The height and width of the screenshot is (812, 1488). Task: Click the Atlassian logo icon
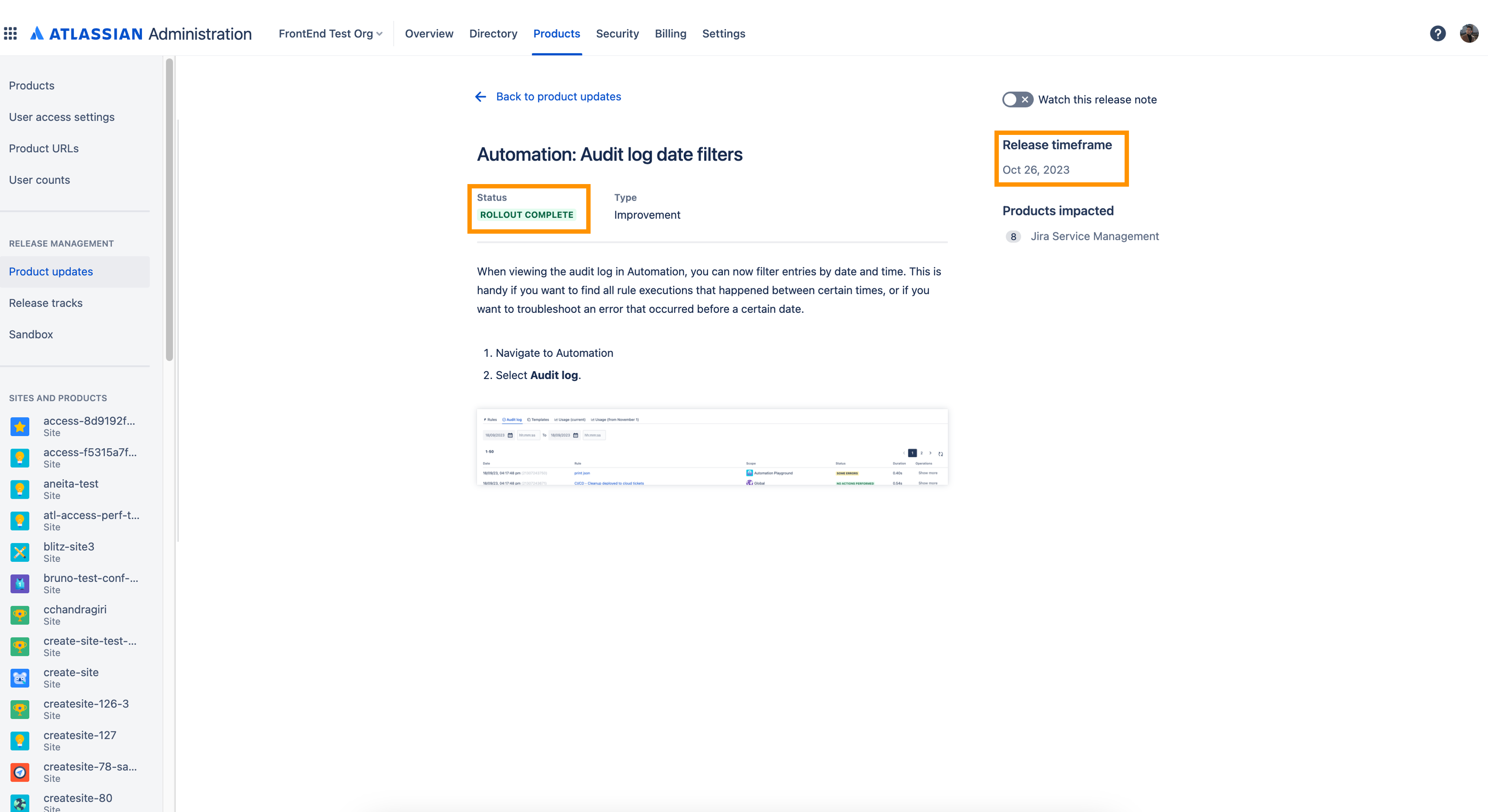[37, 34]
